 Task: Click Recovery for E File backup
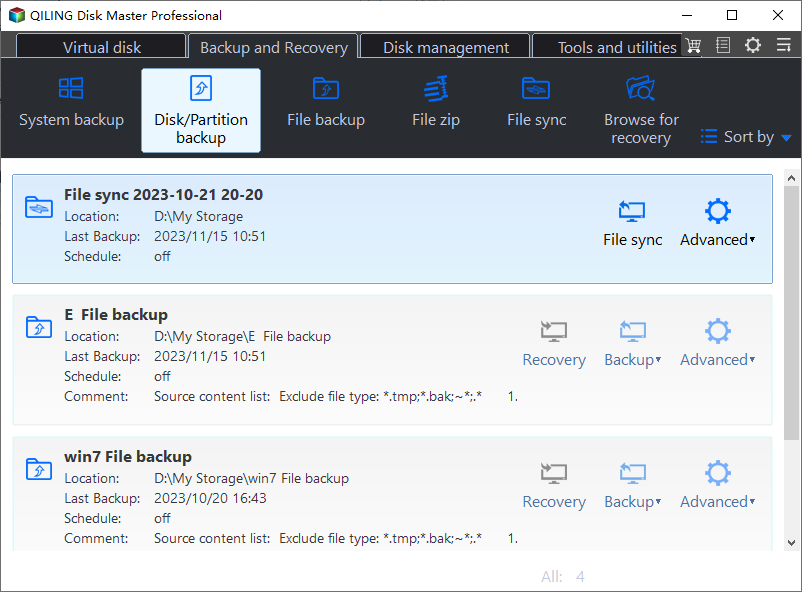click(554, 343)
